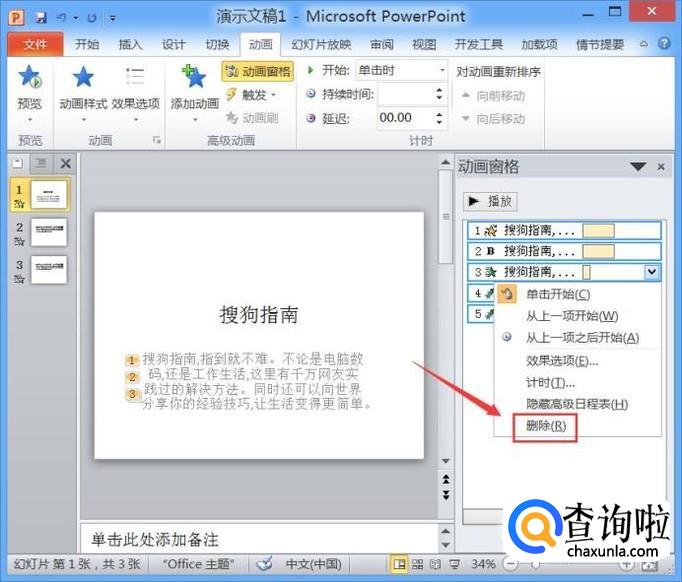
Task: Switch to the Home tab
Action: click(87, 44)
